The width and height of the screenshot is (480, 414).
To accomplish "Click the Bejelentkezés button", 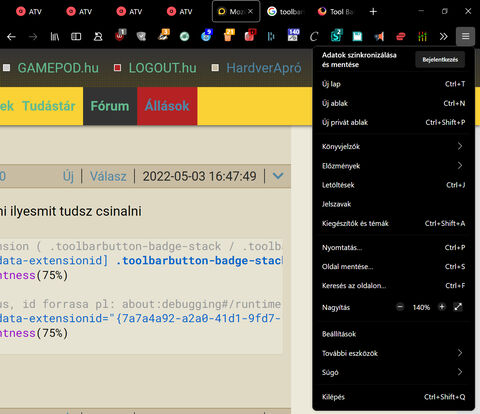I will click(440, 60).
